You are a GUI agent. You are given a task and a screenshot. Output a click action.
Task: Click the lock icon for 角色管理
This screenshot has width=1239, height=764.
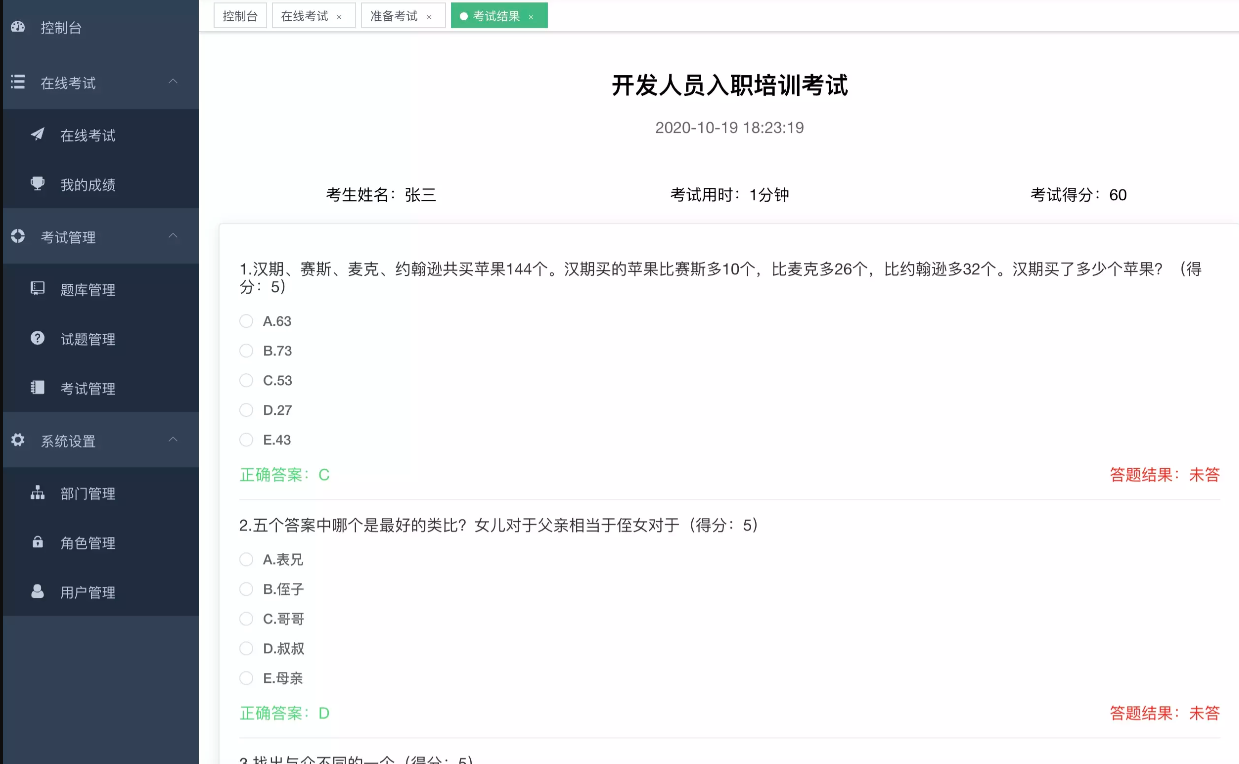[38, 542]
